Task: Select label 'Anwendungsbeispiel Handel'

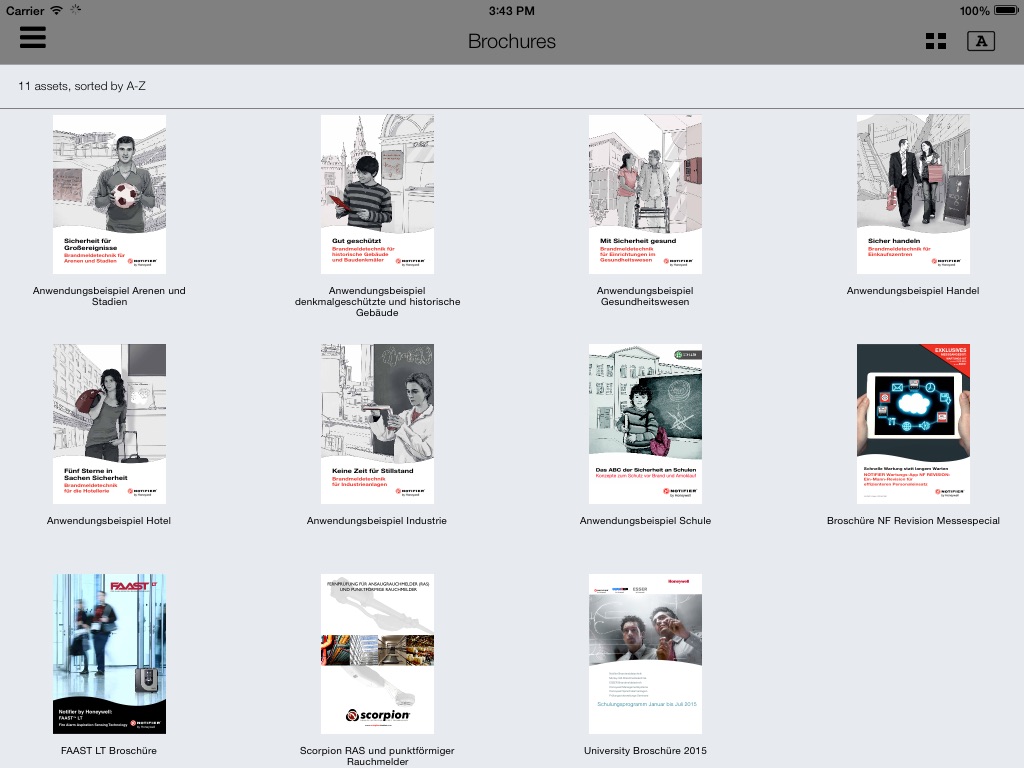Action: pyautogui.click(x=913, y=291)
